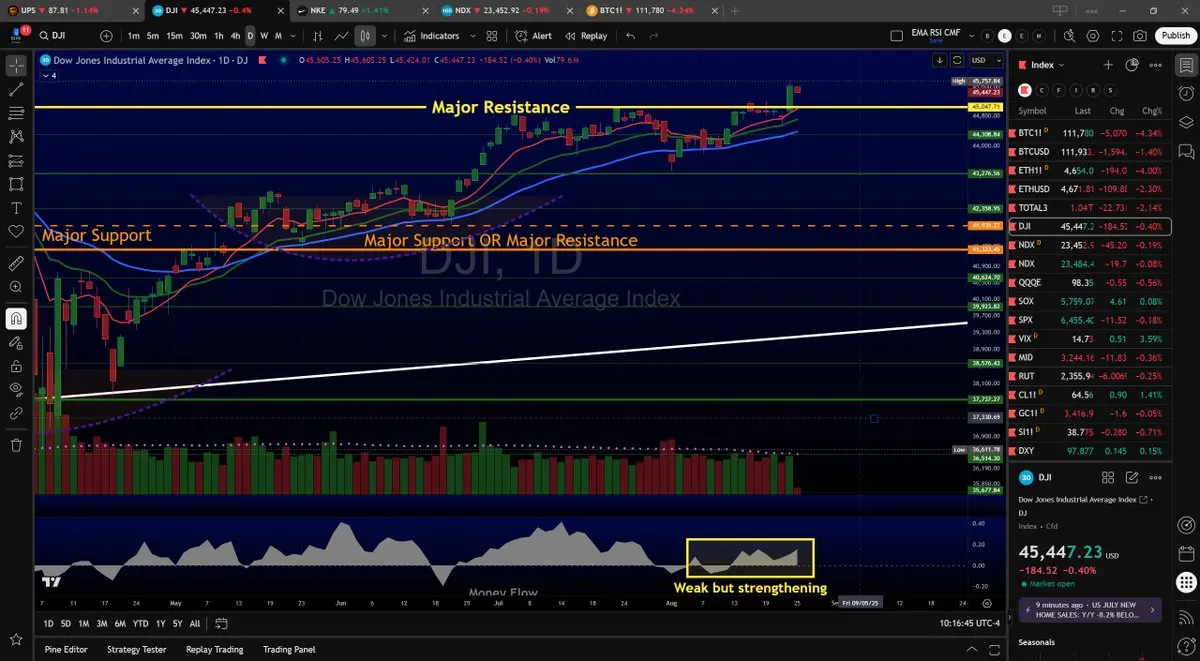Viewport: 1200px width, 661px height.
Task: Open the Pine Editor tab
Action: point(66,649)
